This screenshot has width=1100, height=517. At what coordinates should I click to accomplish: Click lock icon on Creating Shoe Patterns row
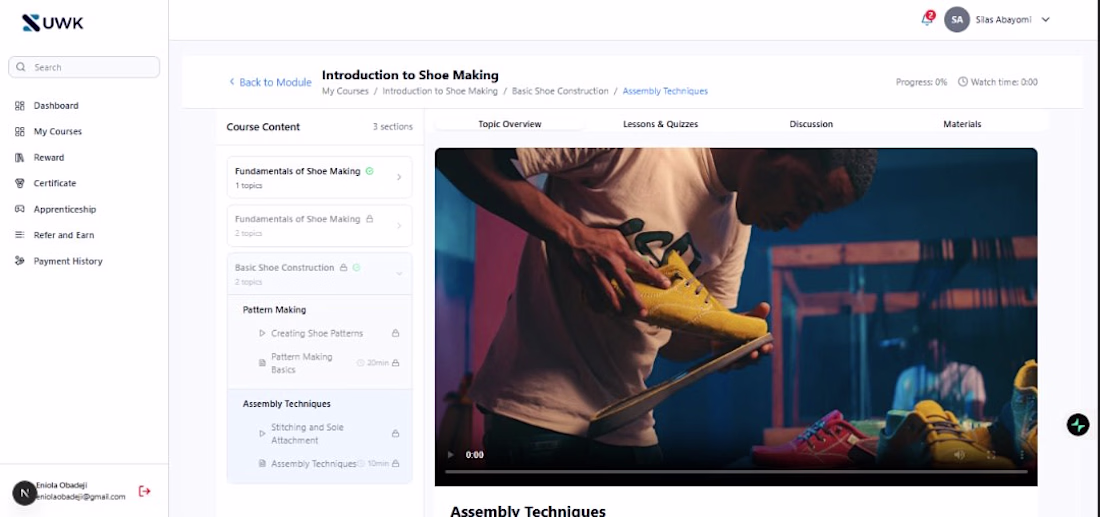(x=396, y=333)
